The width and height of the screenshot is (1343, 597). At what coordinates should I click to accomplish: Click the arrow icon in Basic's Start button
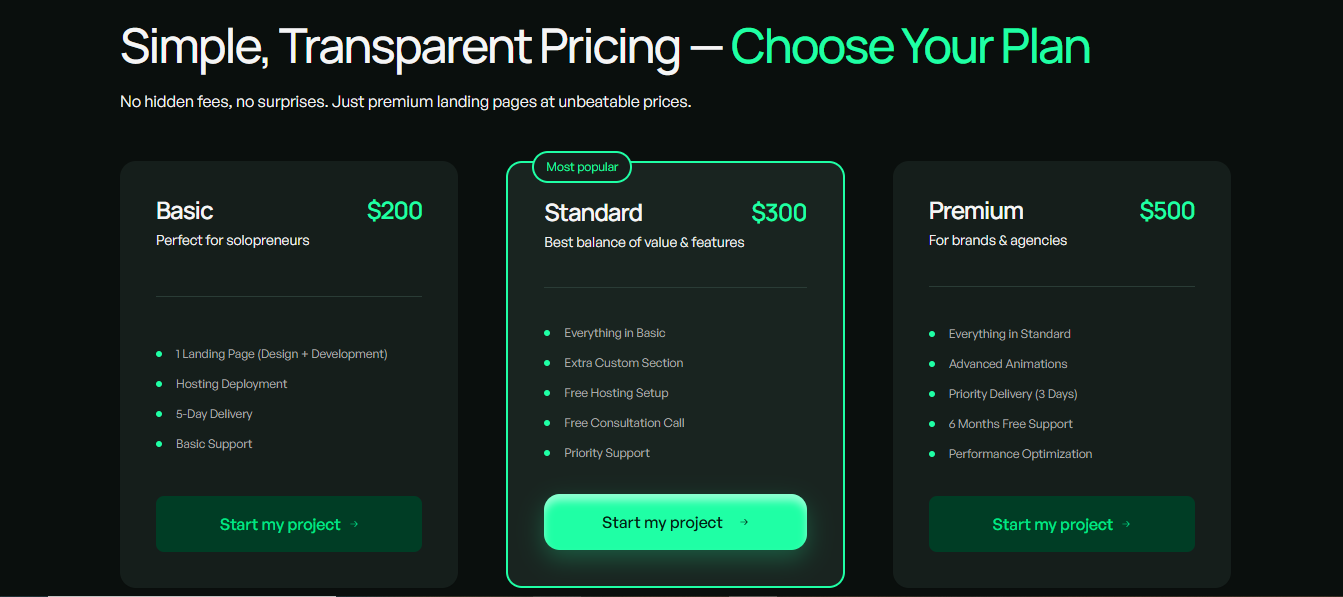355,524
